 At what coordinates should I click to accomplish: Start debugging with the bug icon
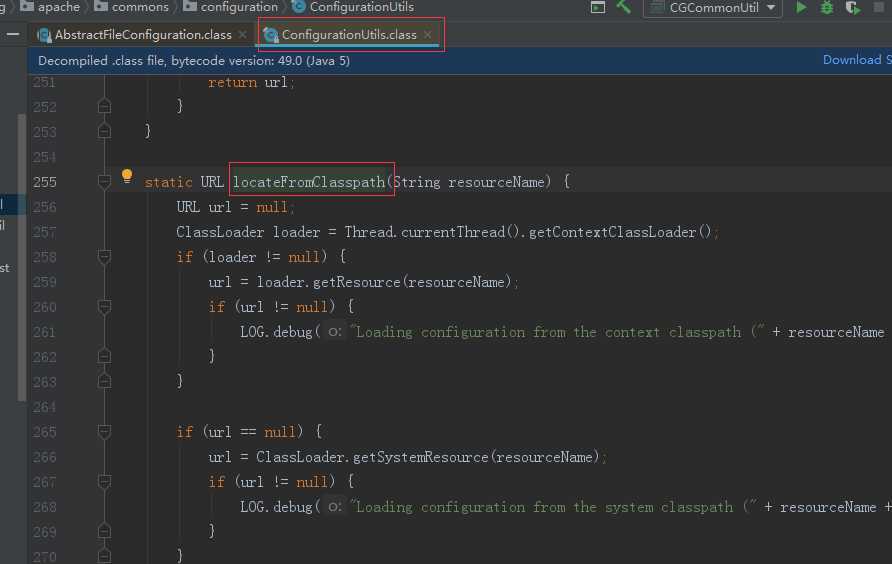point(827,7)
